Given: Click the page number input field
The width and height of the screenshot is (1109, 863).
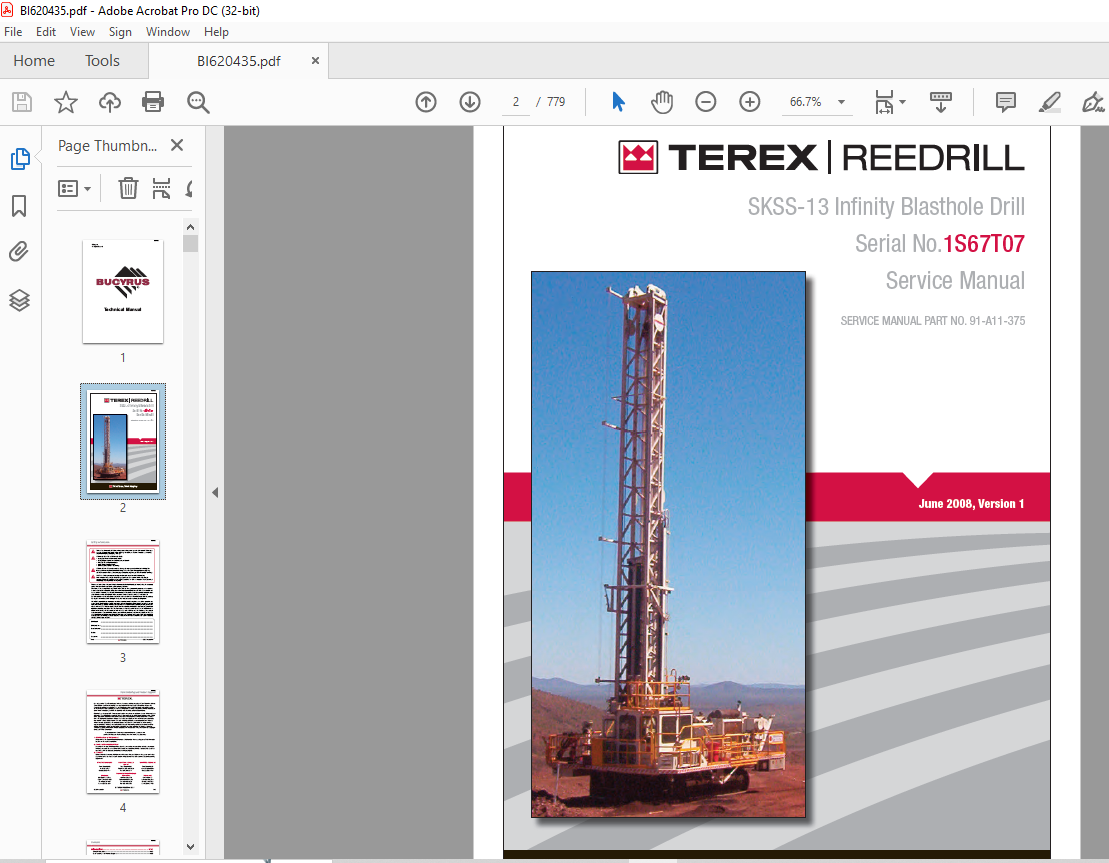Looking at the screenshot, I should (x=516, y=102).
